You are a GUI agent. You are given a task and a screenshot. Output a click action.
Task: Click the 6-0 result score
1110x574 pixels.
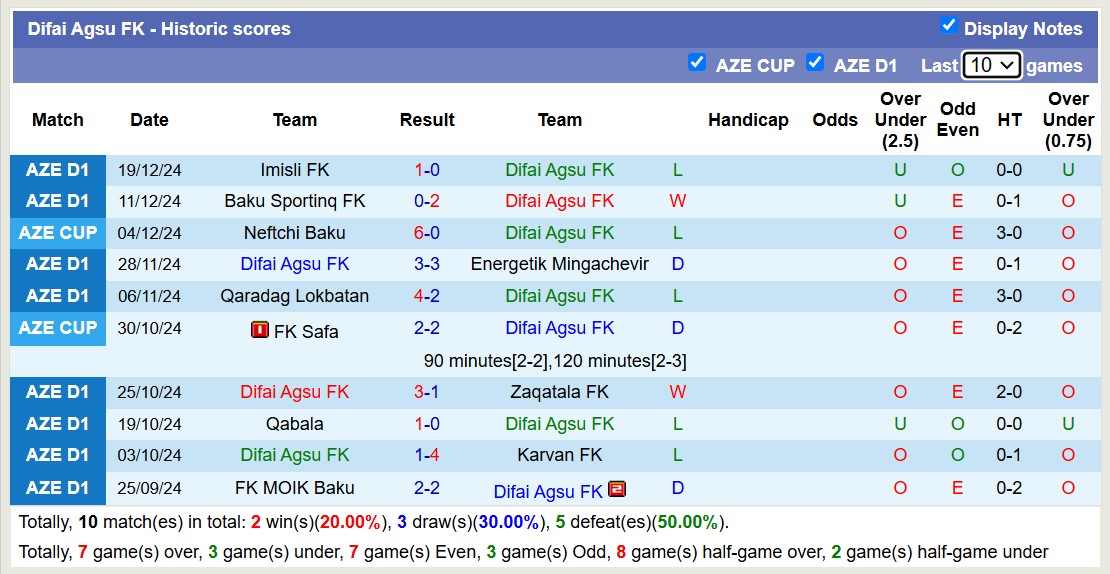tap(427, 233)
